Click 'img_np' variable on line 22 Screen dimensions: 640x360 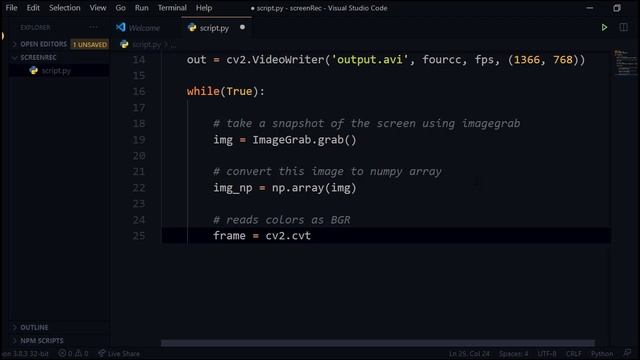233,188
